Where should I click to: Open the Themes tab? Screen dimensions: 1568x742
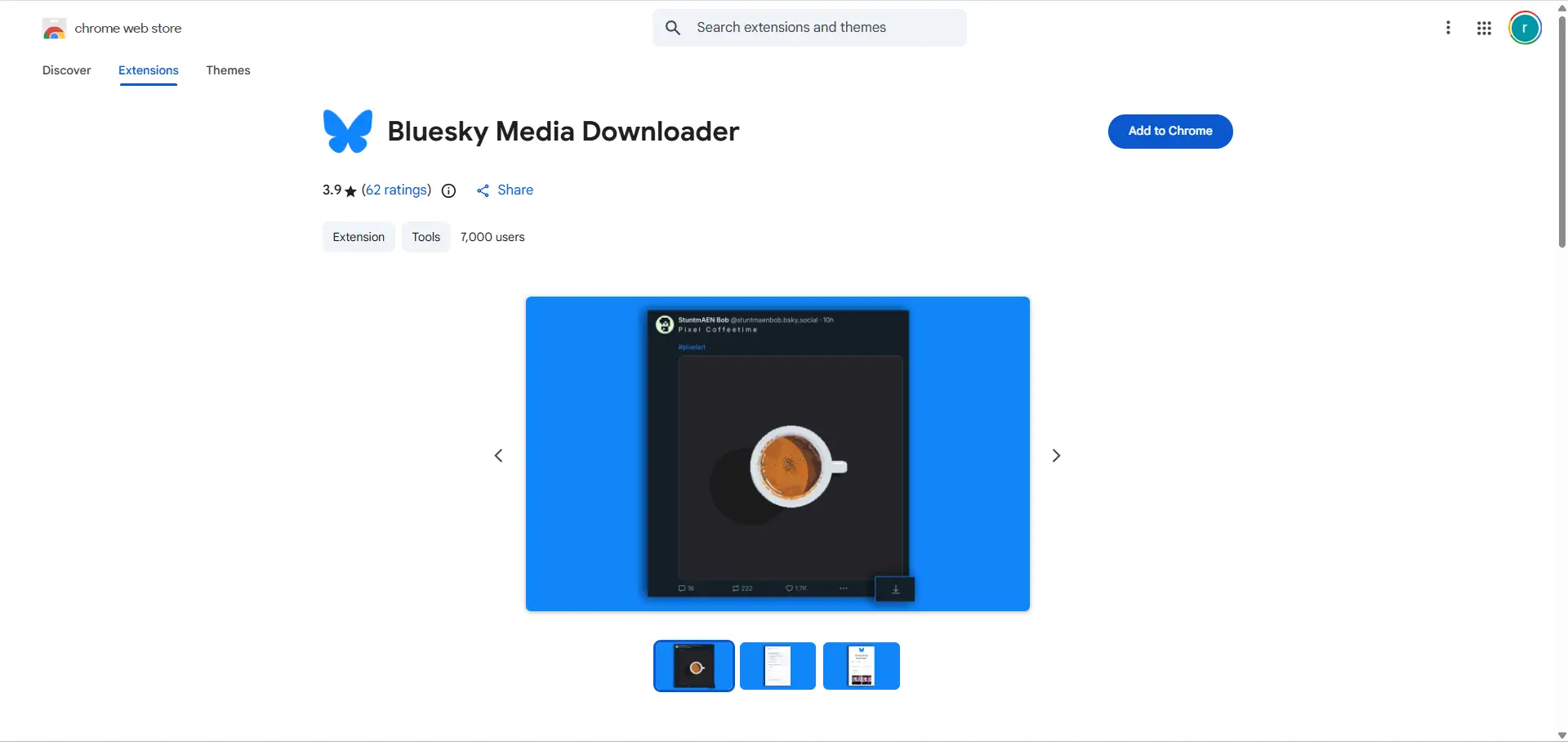coord(228,70)
